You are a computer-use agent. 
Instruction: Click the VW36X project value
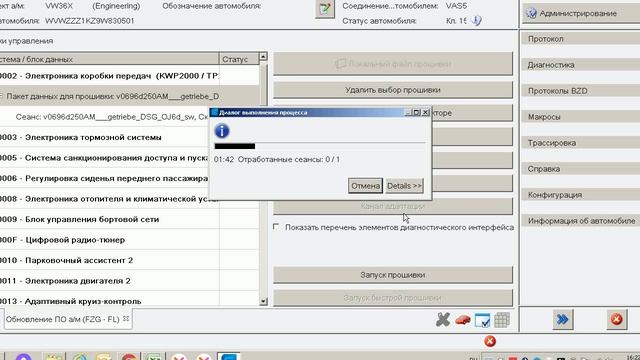pyautogui.click(x=59, y=6)
